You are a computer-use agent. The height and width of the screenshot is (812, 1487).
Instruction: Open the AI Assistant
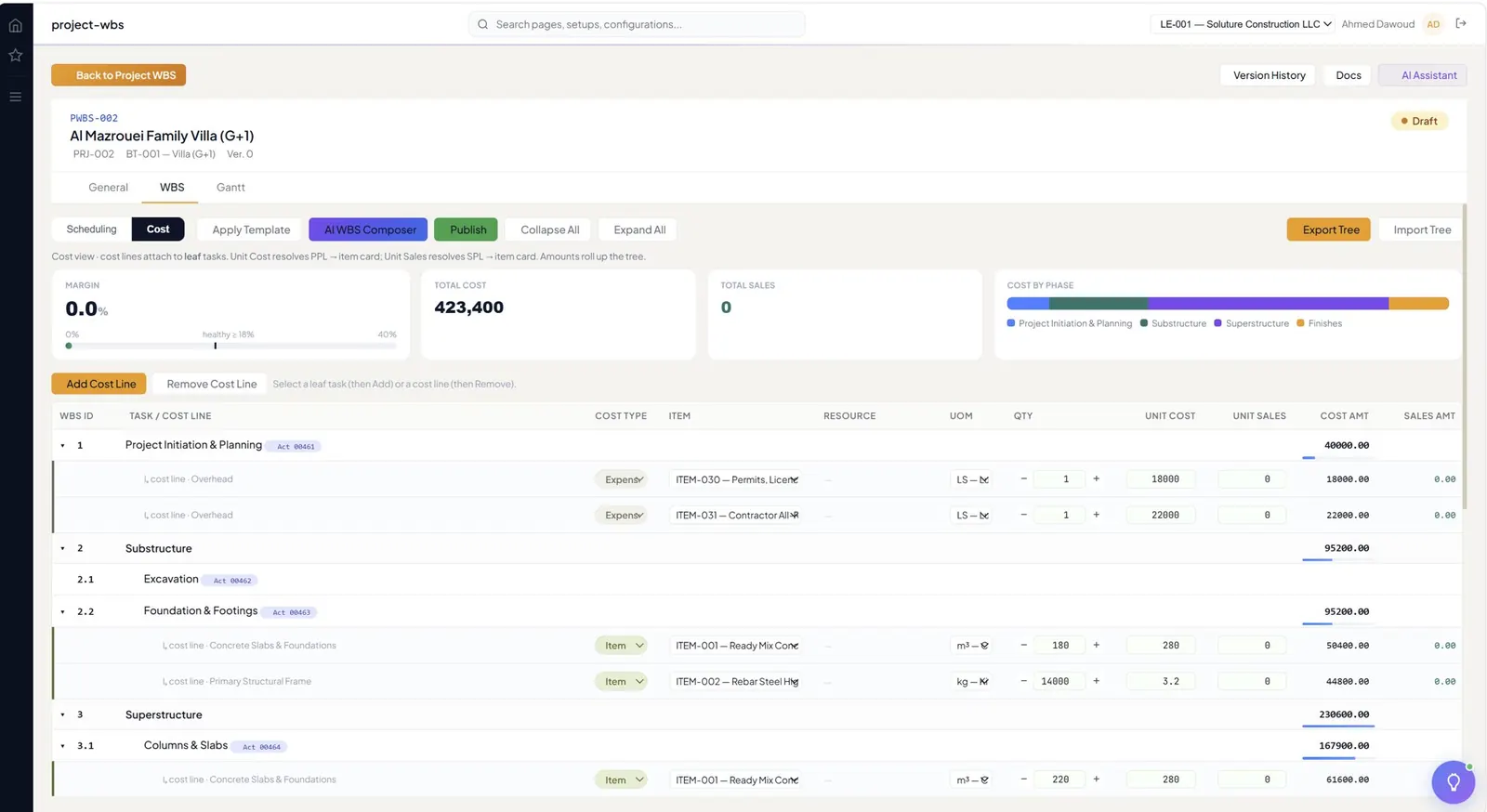[1423, 75]
